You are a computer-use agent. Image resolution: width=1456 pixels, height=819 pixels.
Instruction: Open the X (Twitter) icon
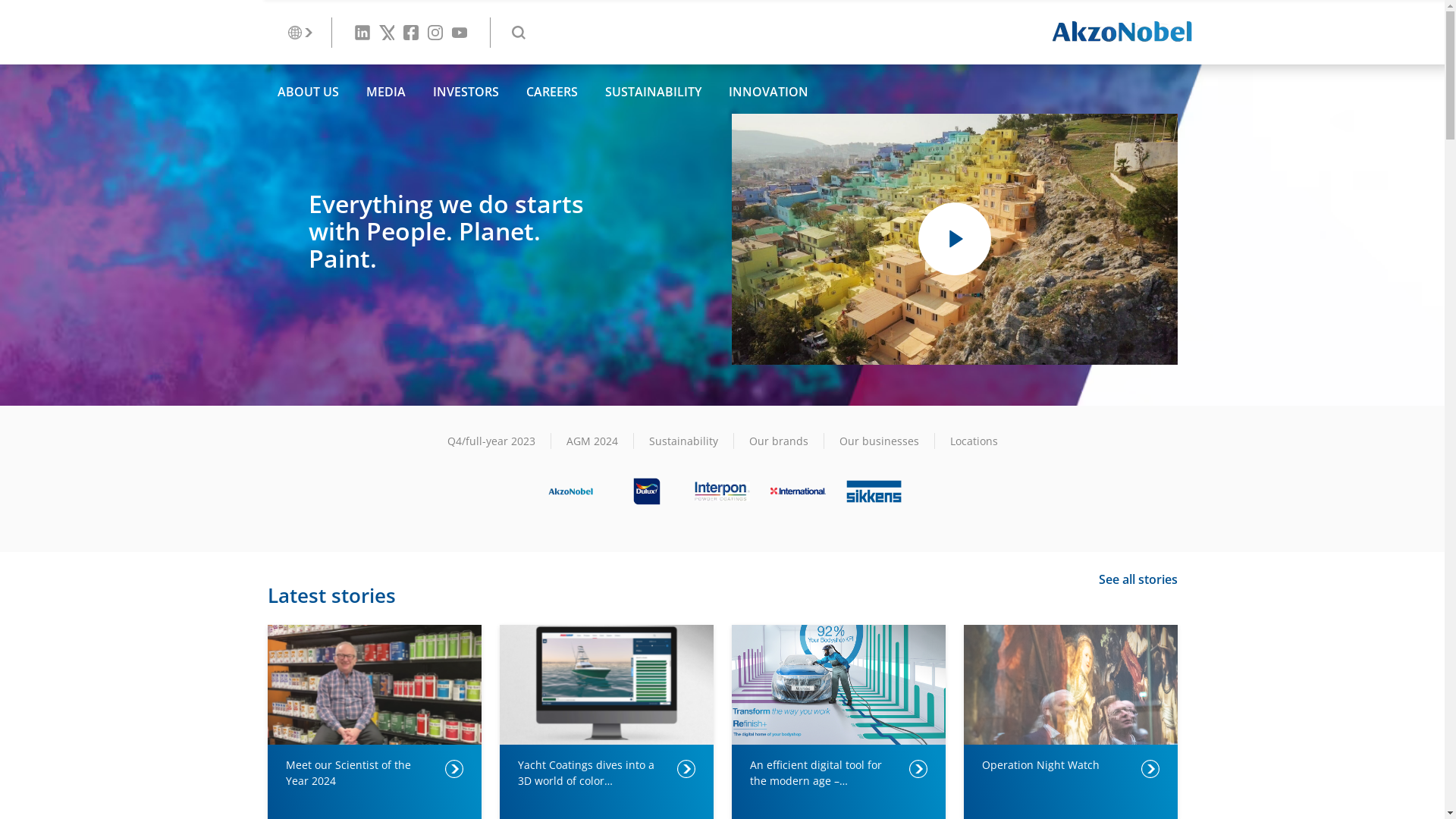pos(388,33)
